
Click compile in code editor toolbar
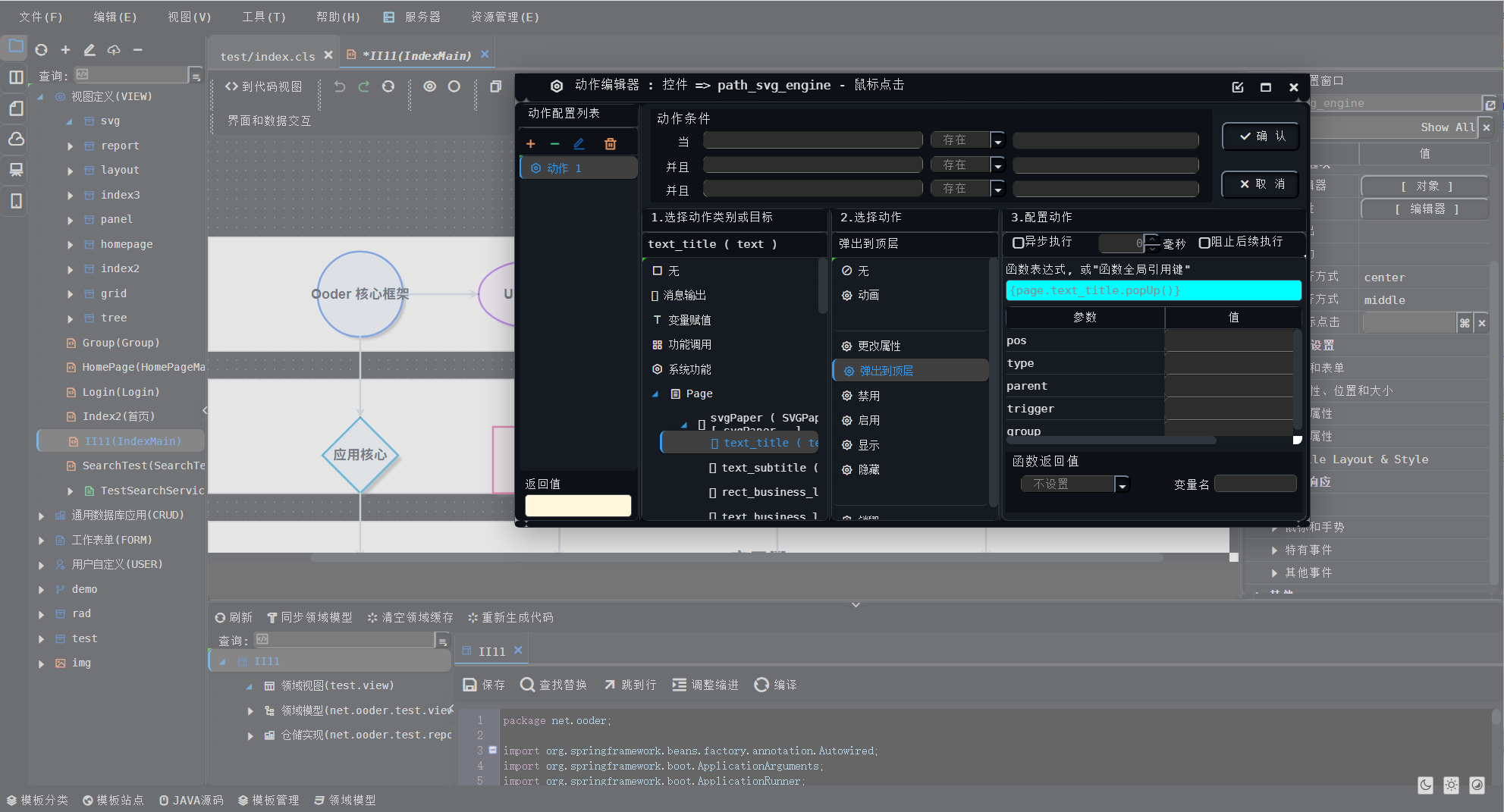775,685
